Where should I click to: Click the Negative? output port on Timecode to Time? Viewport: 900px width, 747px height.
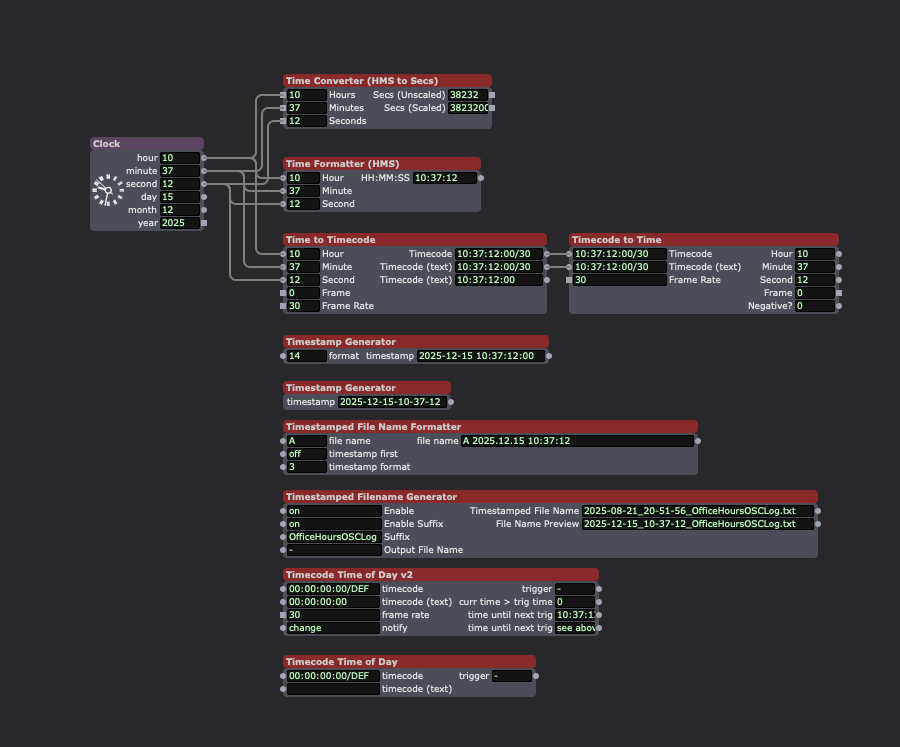click(839, 306)
